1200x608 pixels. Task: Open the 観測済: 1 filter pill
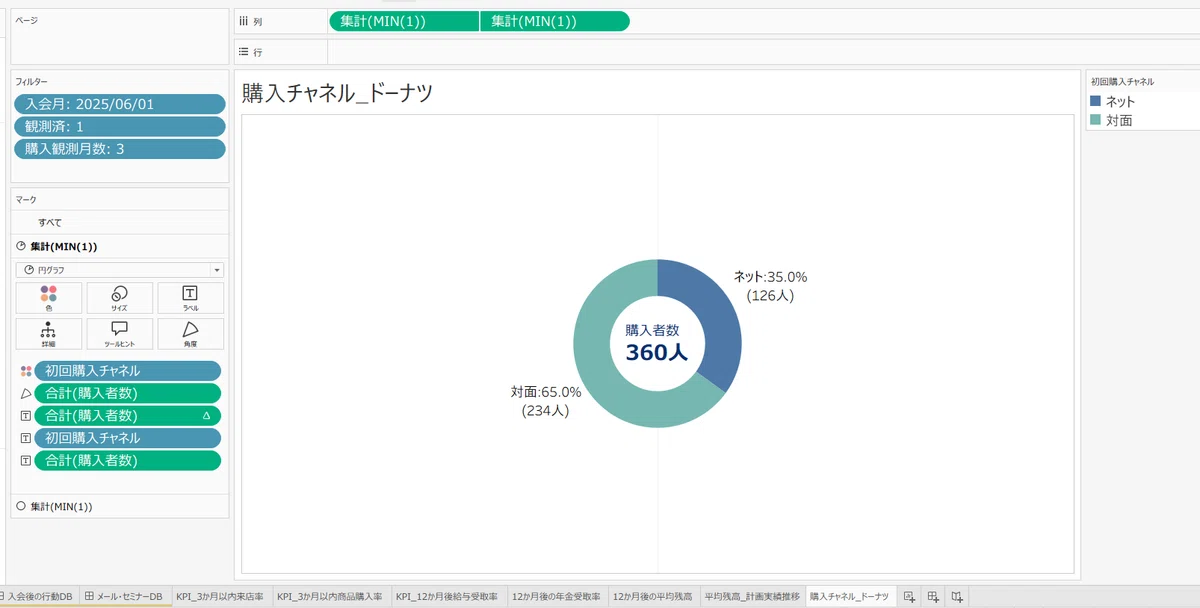coord(120,126)
